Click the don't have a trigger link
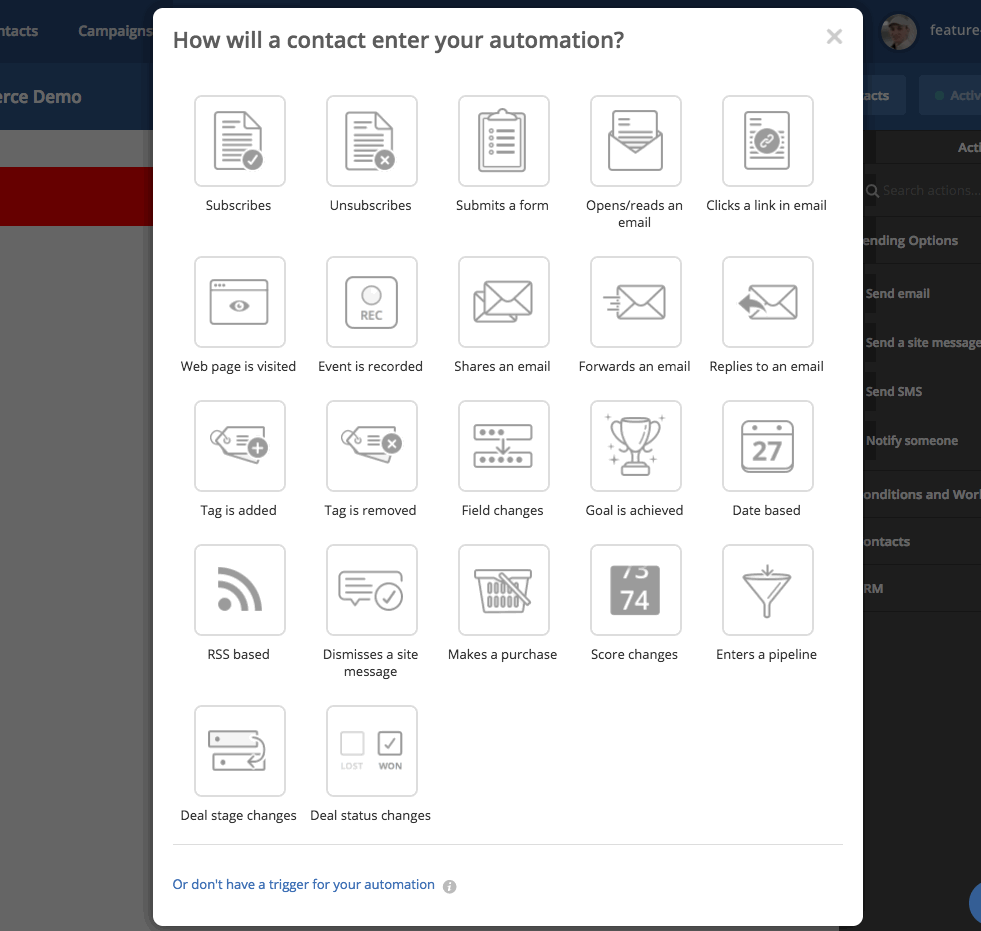The height and width of the screenshot is (931, 981). coord(303,885)
